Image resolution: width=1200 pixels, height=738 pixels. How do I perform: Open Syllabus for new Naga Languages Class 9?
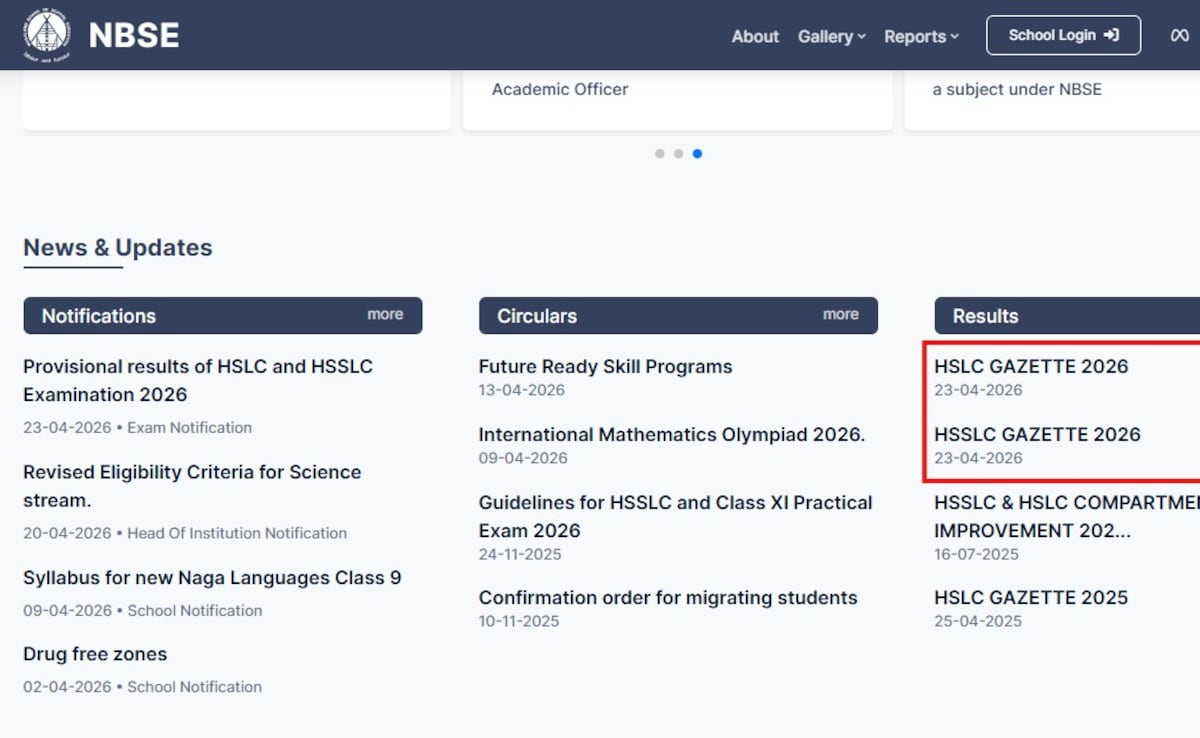click(212, 577)
